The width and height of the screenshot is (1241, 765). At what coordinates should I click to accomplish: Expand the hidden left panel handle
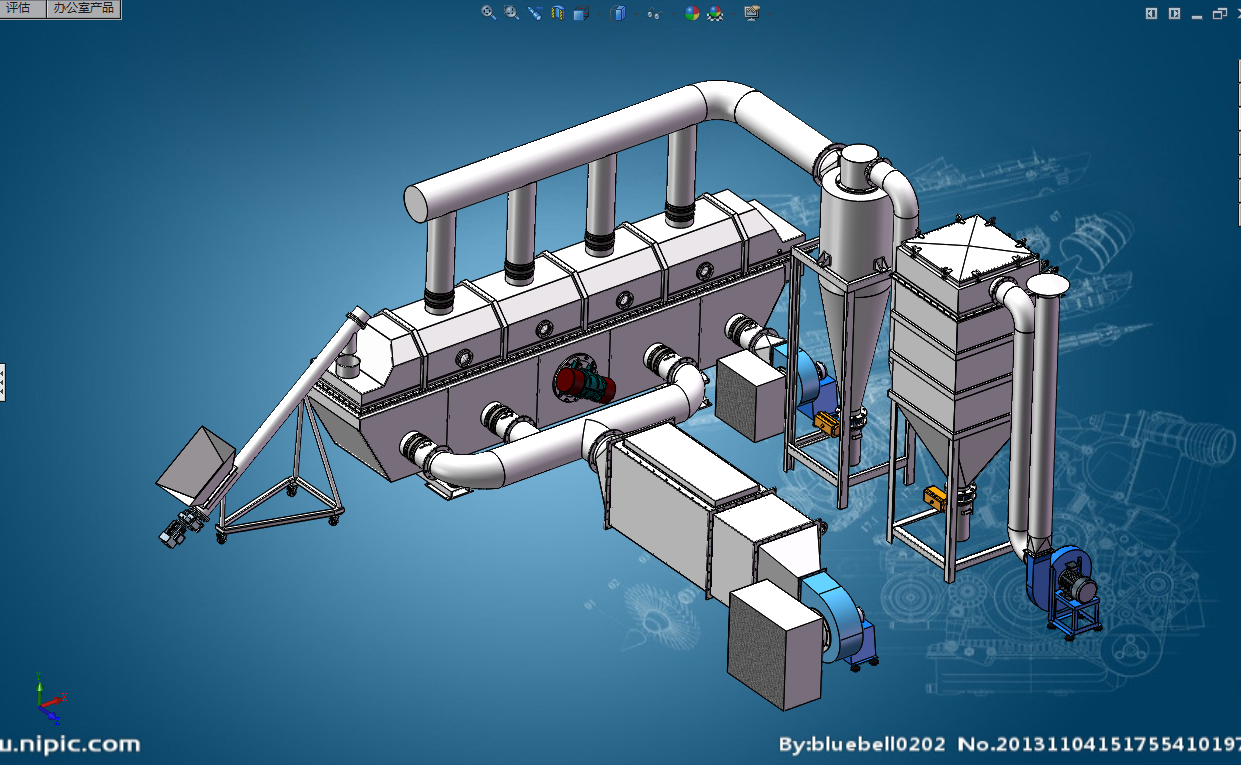[x=2, y=382]
